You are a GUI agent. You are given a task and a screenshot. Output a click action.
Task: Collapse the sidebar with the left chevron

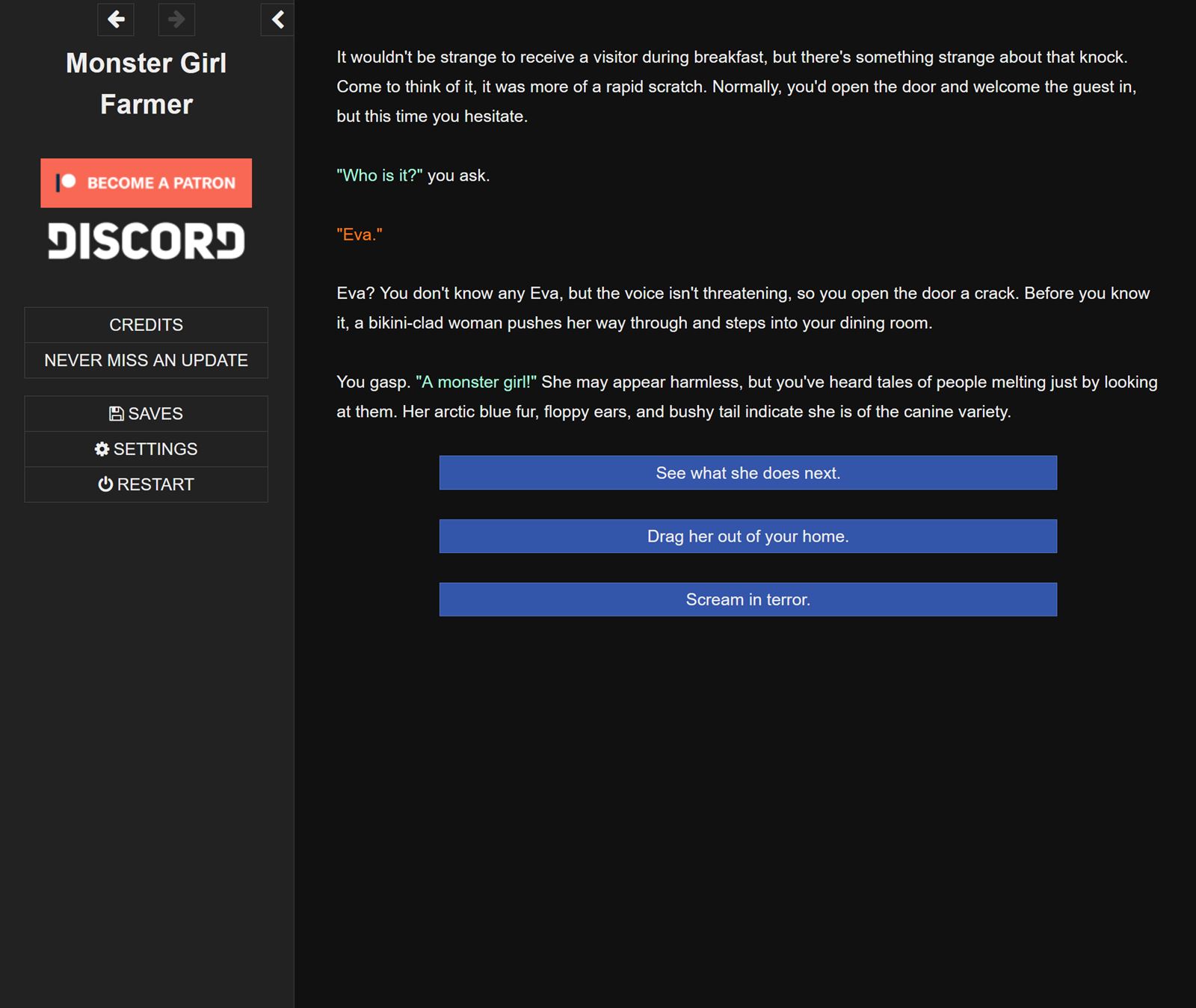coord(277,19)
